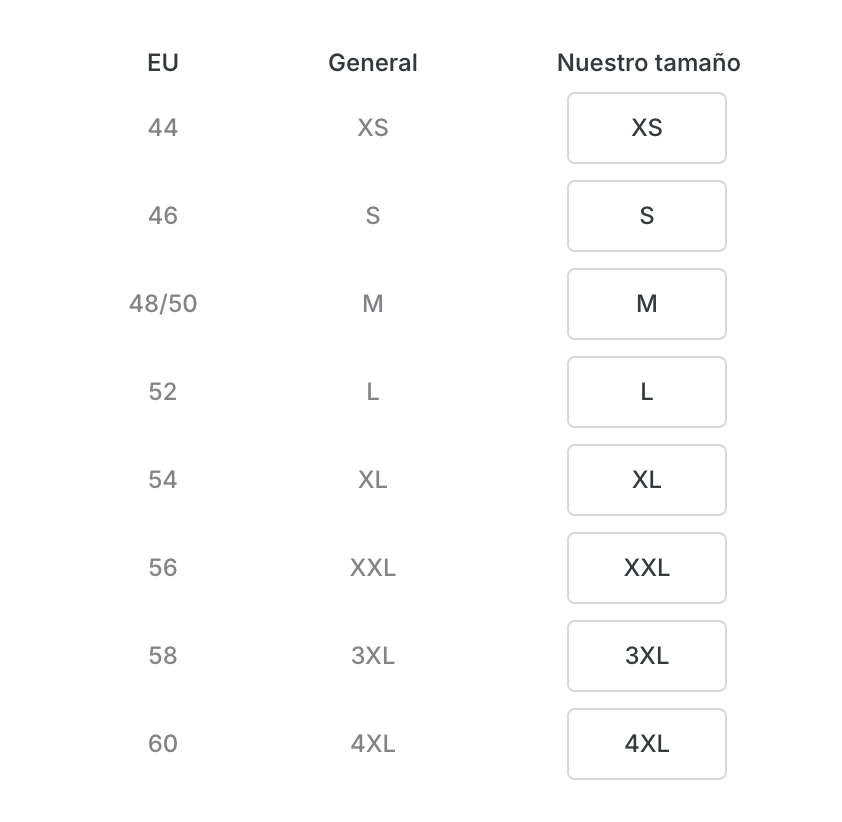The height and width of the screenshot is (822, 842).
Task: Pick the M size button
Action: pyautogui.click(x=646, y=304)
